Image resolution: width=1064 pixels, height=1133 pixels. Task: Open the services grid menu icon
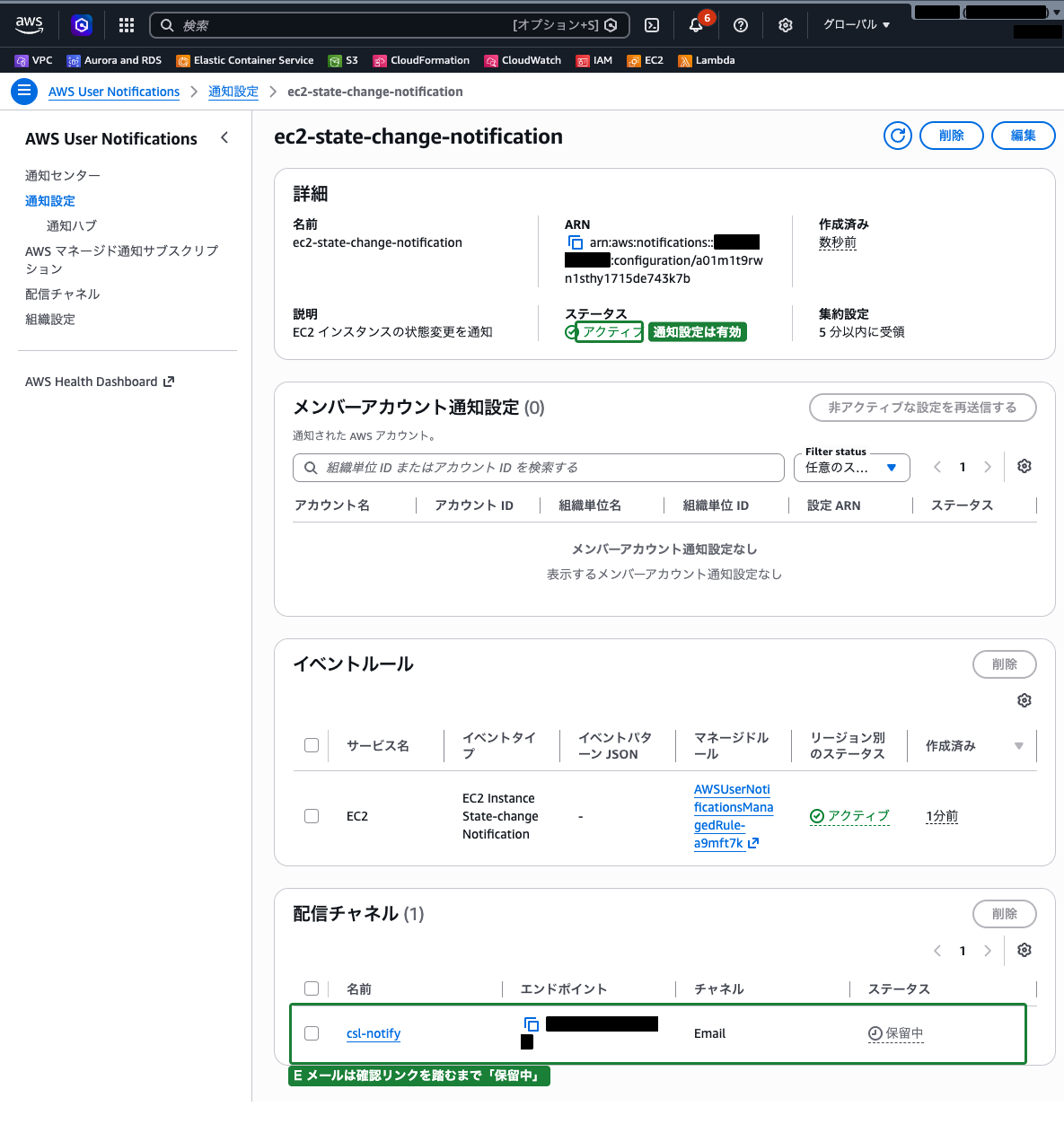point(127,25)
